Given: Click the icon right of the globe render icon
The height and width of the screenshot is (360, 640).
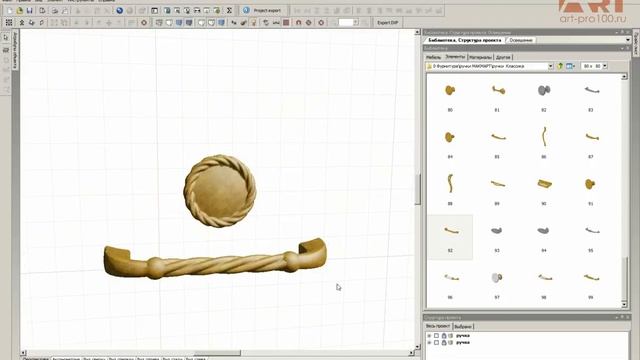Looking at the screenshot, I should coord(130,11).
